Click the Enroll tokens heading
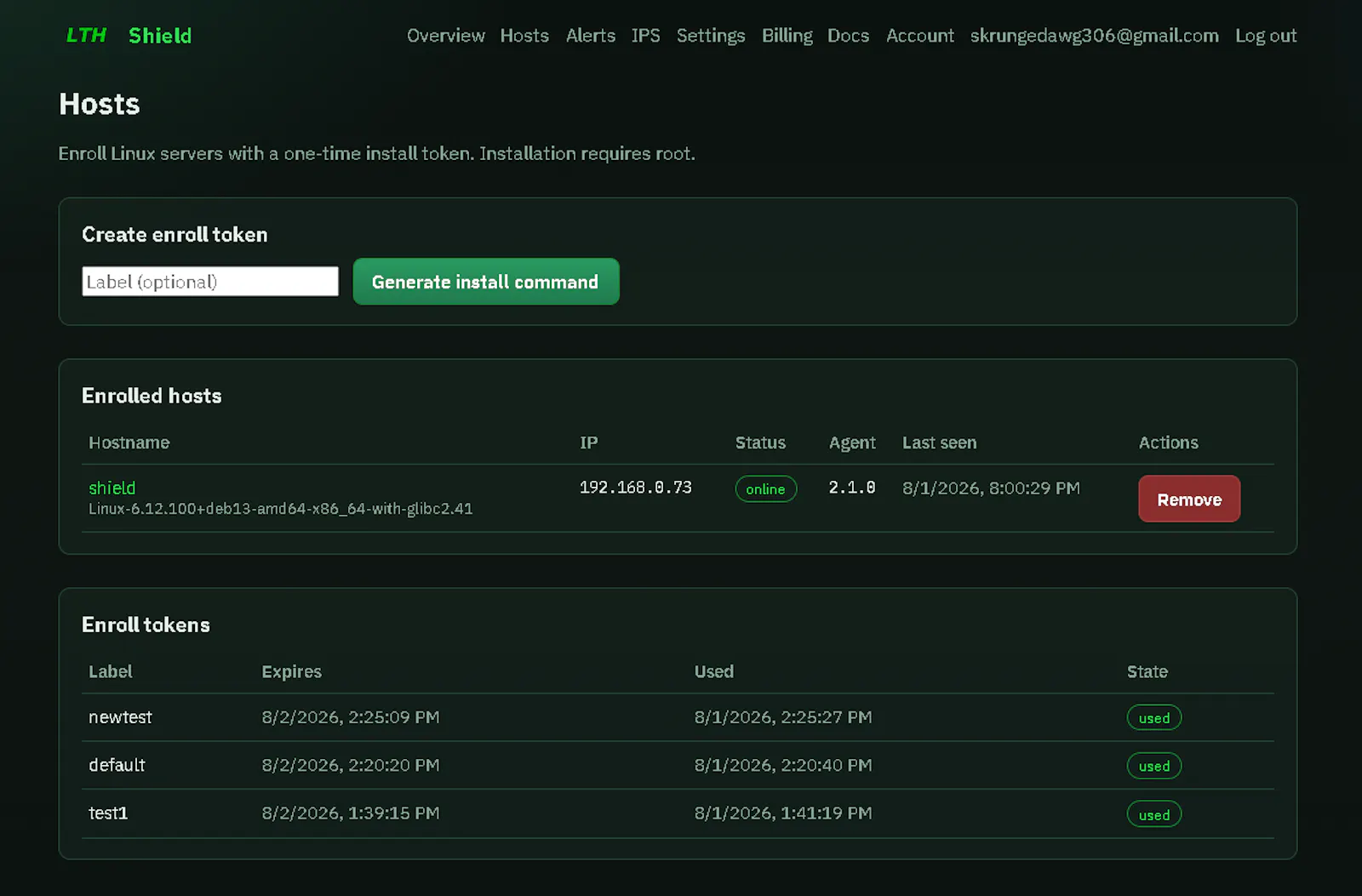This screenshot has height=896, width=1362. (x=146, y=625)
